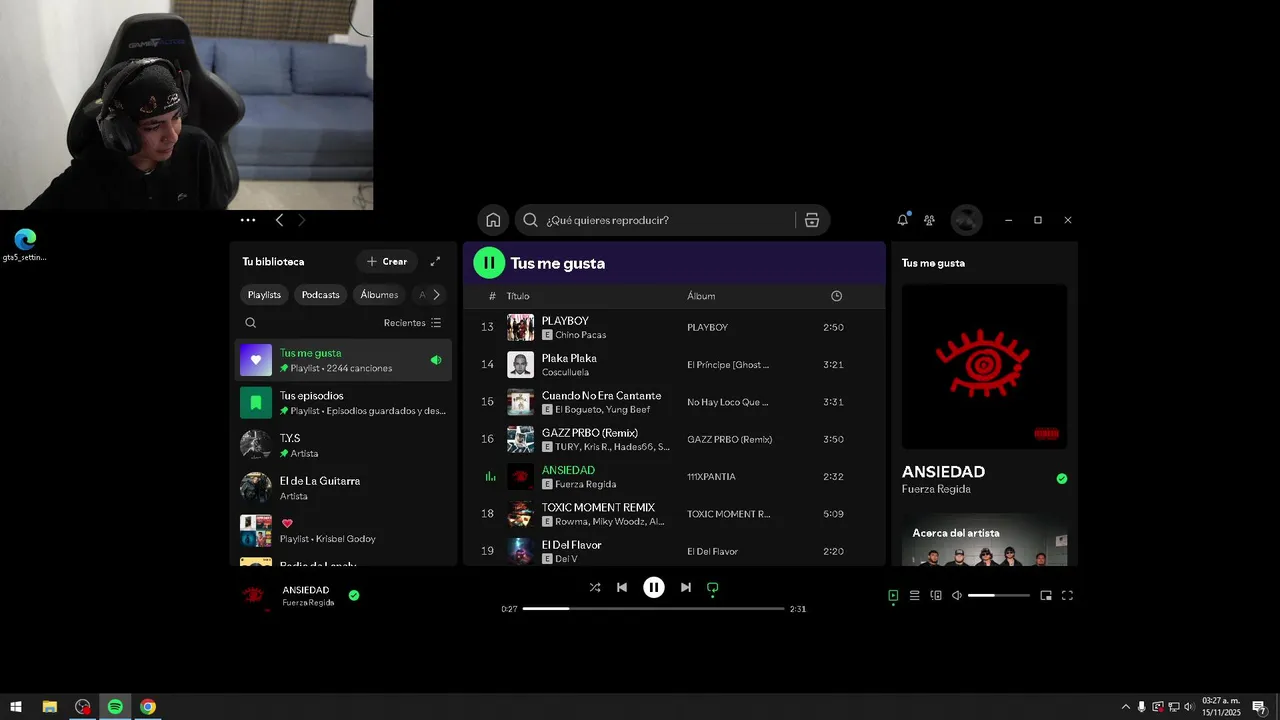Go back with the left arrow
Image resolution: width=1280 pixels, height=720 pixels.
pyautogui.click(x=279, y=220)
